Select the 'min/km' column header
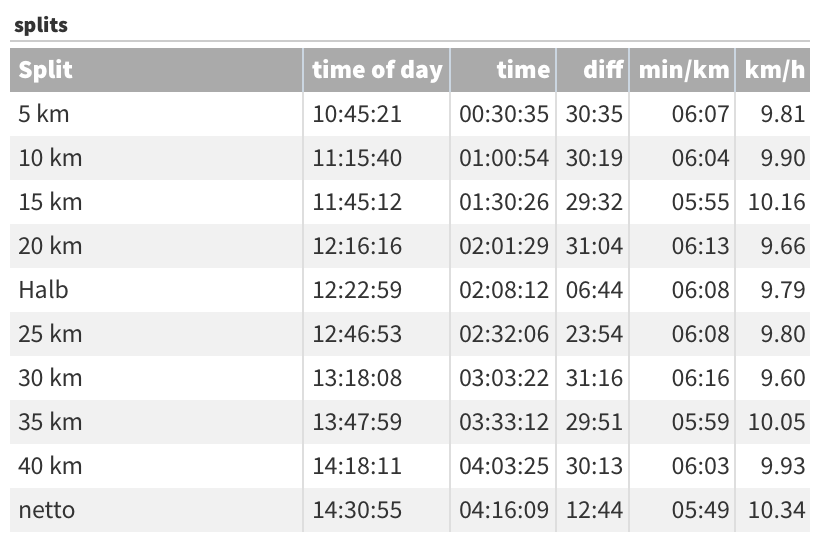Image resolution: width=822 pixels, height=546 pixels. [x=684, y=70]
